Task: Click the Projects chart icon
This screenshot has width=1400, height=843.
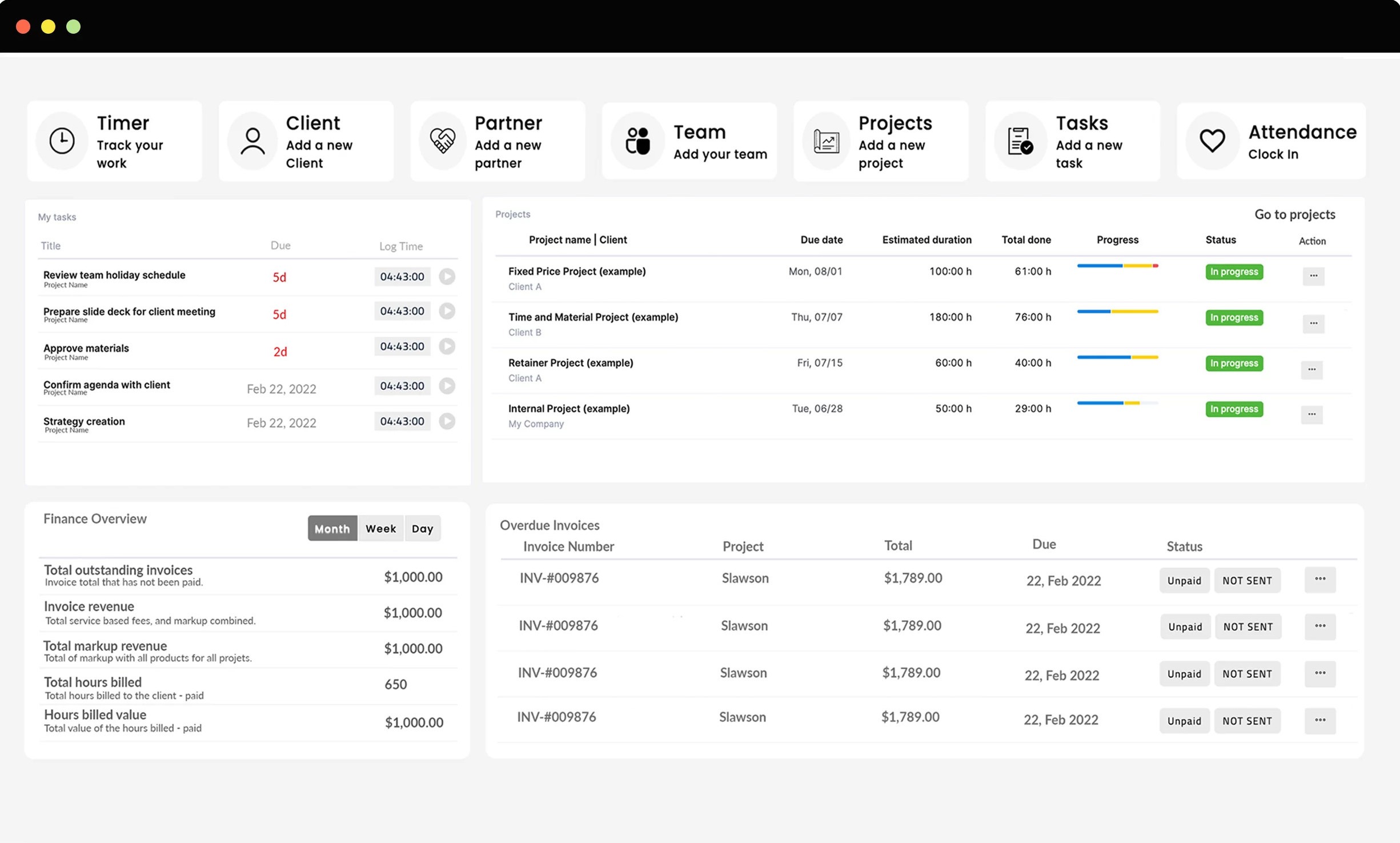Action: point(826,141)
